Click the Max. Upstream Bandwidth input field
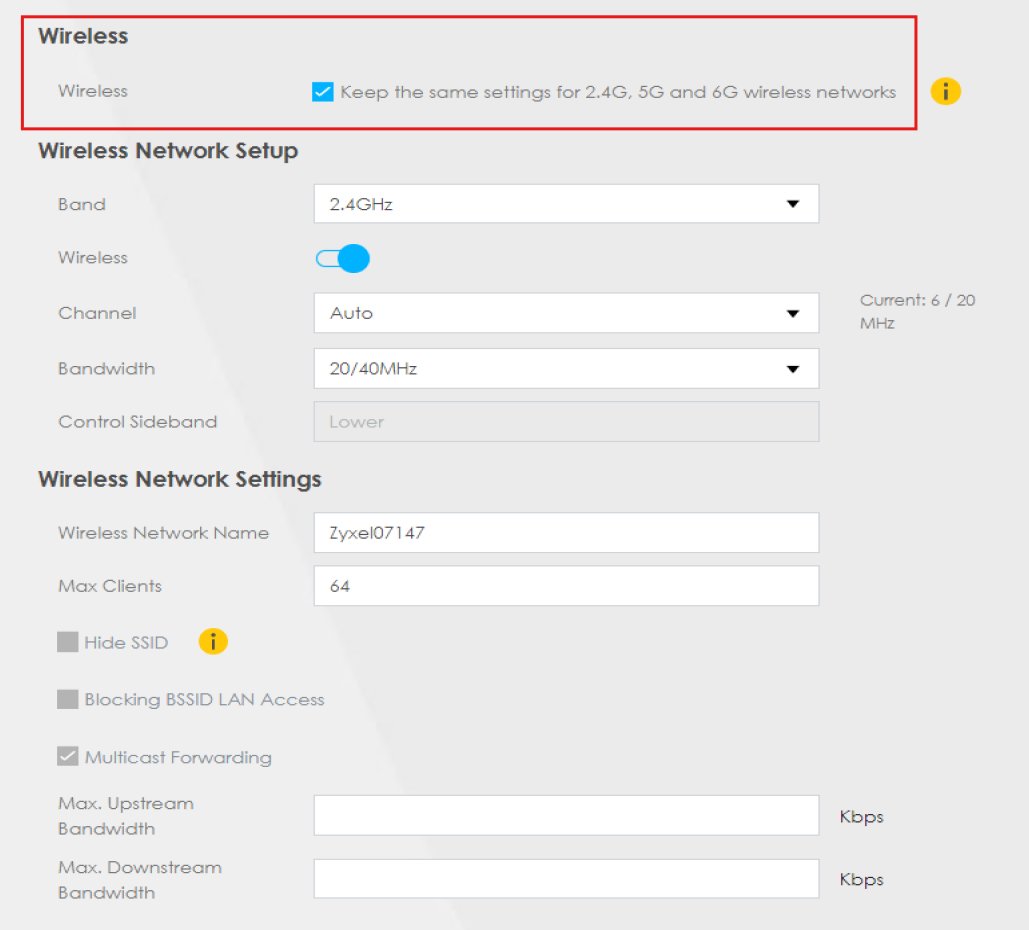The width and height of the screenshot is (1029, 930). (566, 815)
